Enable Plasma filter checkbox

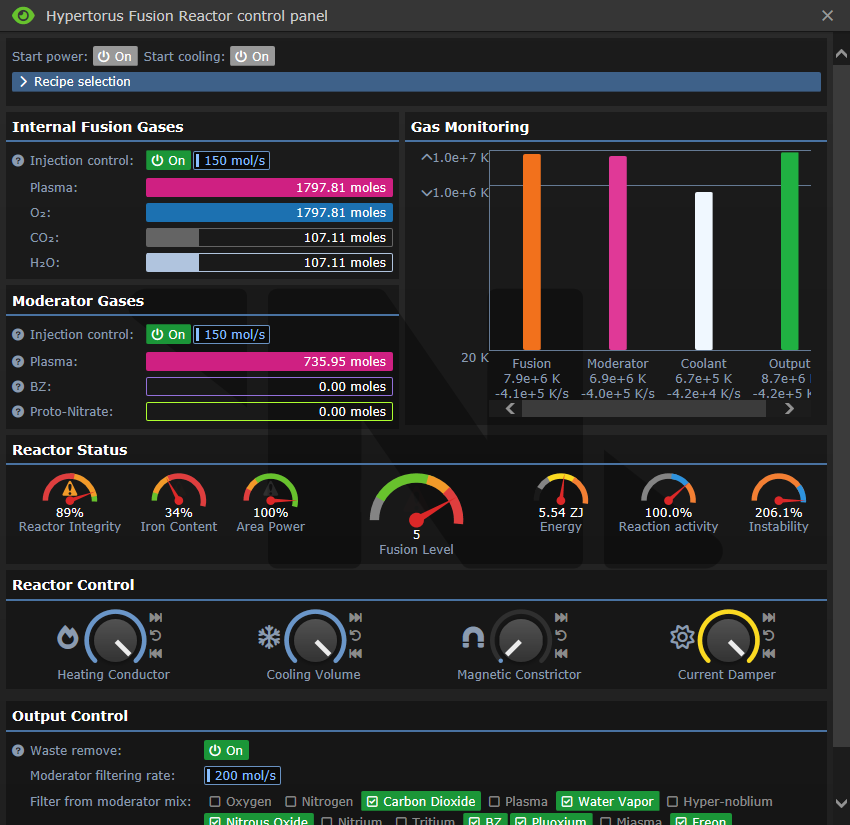tap(518, 802)
